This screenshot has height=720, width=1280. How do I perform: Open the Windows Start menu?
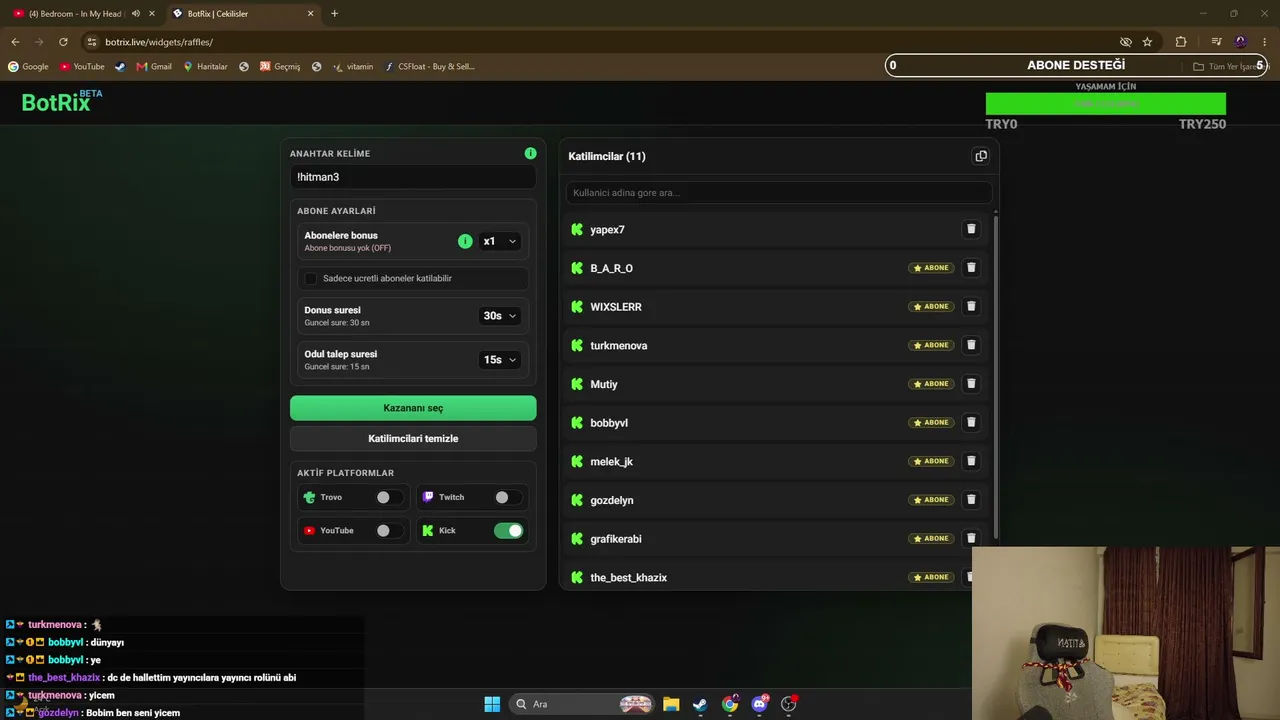(x=492, y=704)
